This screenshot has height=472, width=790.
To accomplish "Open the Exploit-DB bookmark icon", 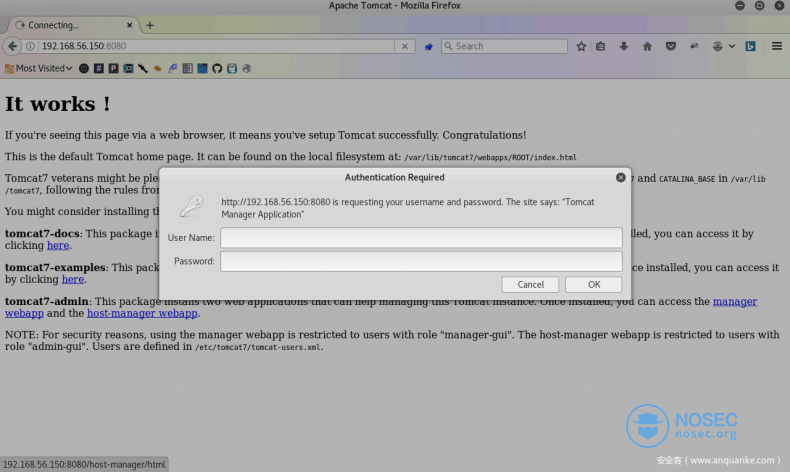I will pos(128,69).
